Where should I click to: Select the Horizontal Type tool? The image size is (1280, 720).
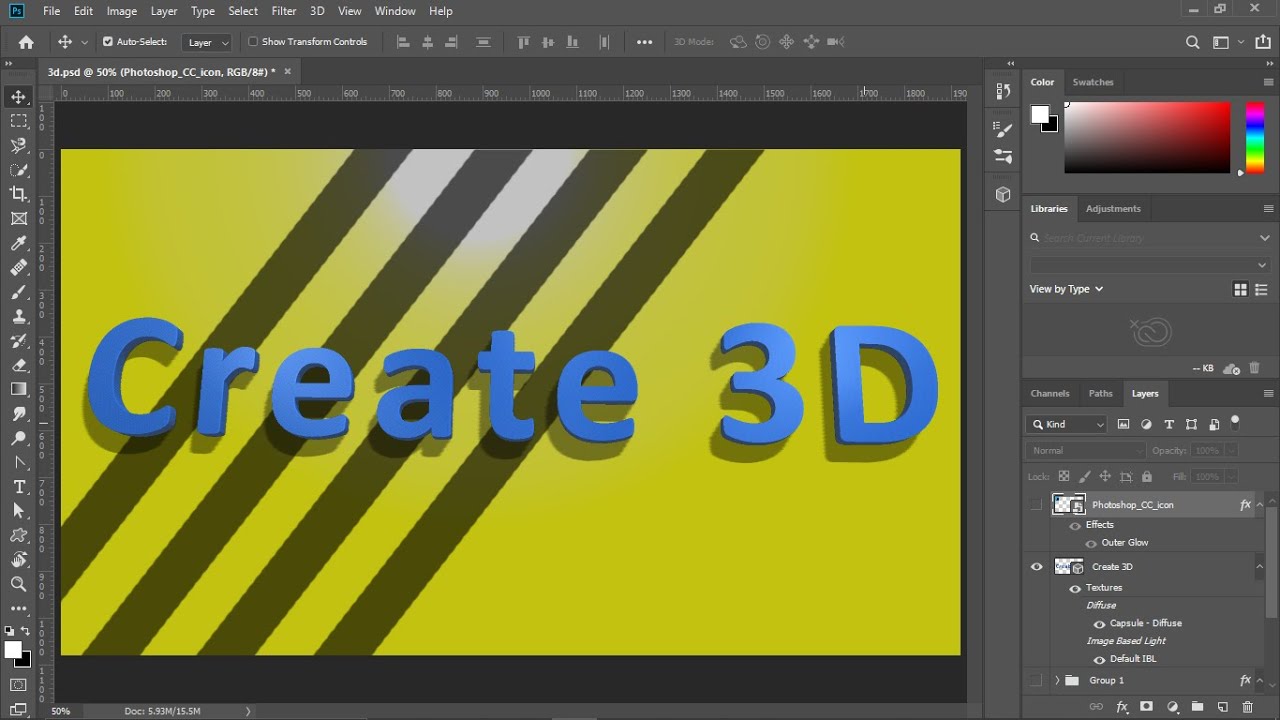(18, 487)
